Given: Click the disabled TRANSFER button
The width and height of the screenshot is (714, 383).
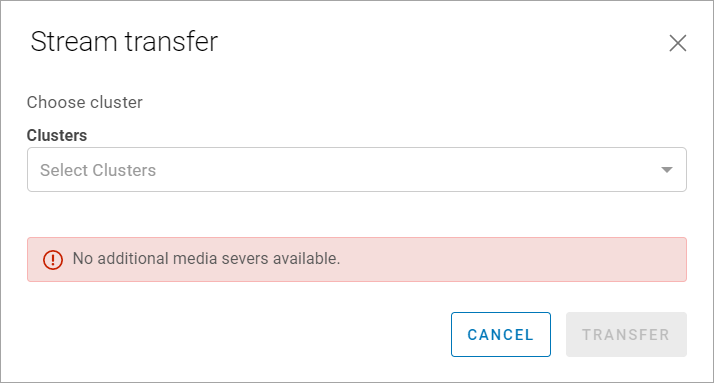Looking at the screenshot, I should click(x=626, y=334).
